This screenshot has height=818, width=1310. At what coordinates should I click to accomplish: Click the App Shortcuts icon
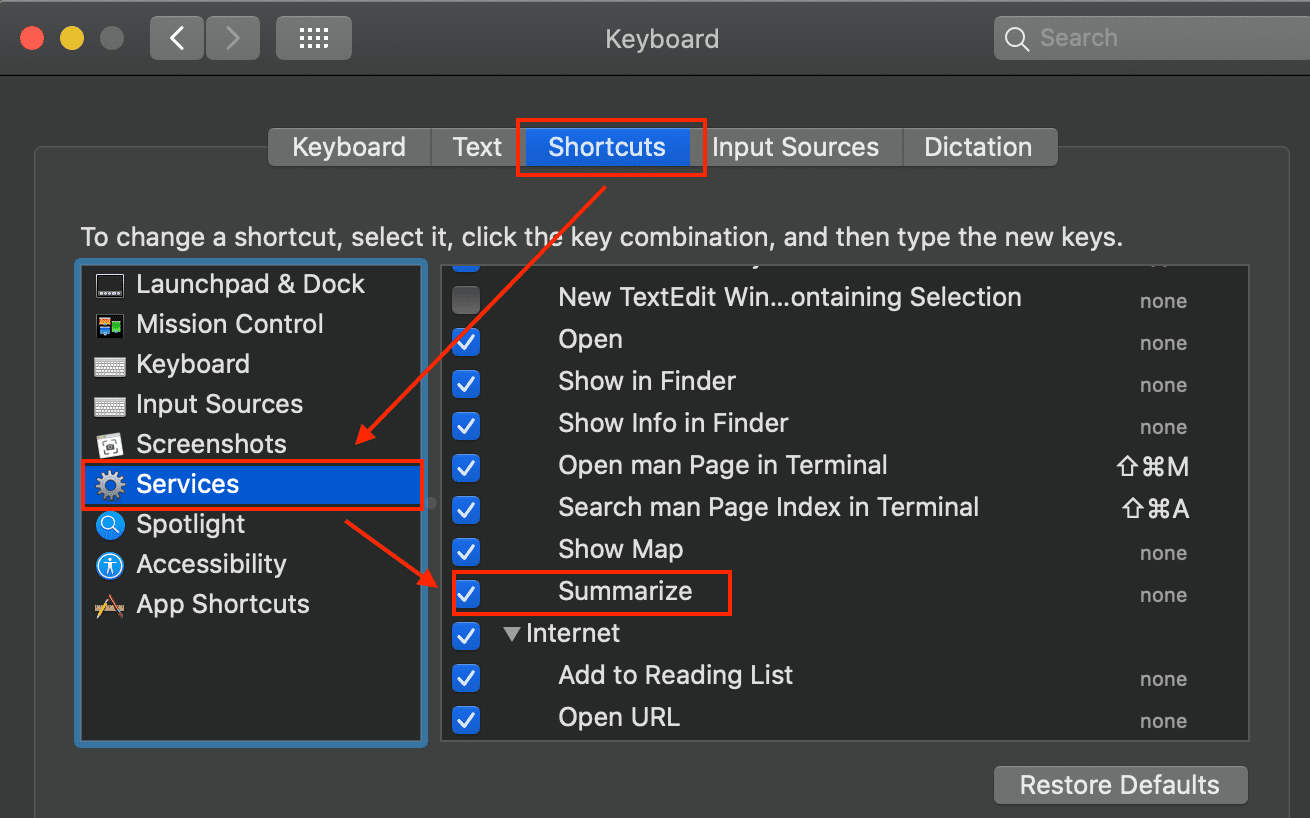coord(110,605)
